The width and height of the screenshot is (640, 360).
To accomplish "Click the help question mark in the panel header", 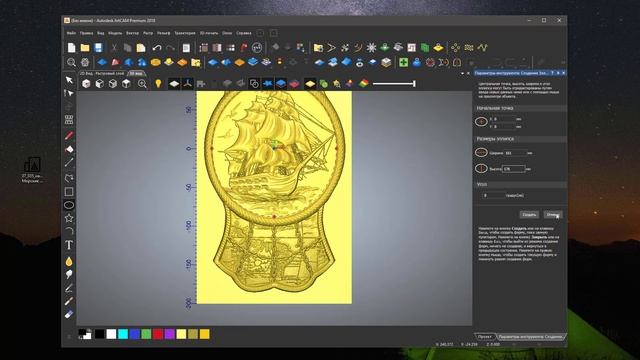I will [x=552, y=73].
